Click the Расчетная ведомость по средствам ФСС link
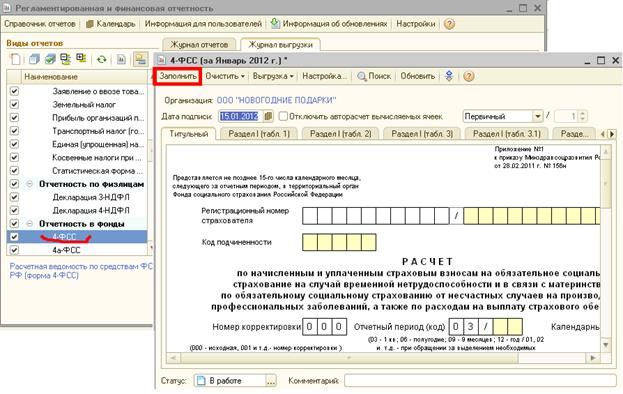 click(x=81, y=270)
